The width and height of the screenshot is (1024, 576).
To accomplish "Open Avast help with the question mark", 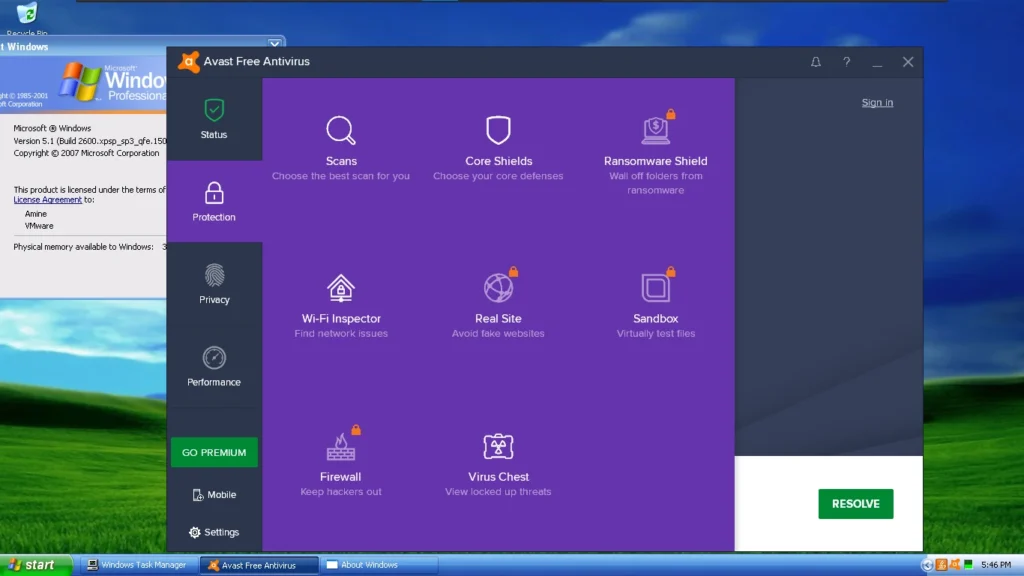I will coord(846,61).
